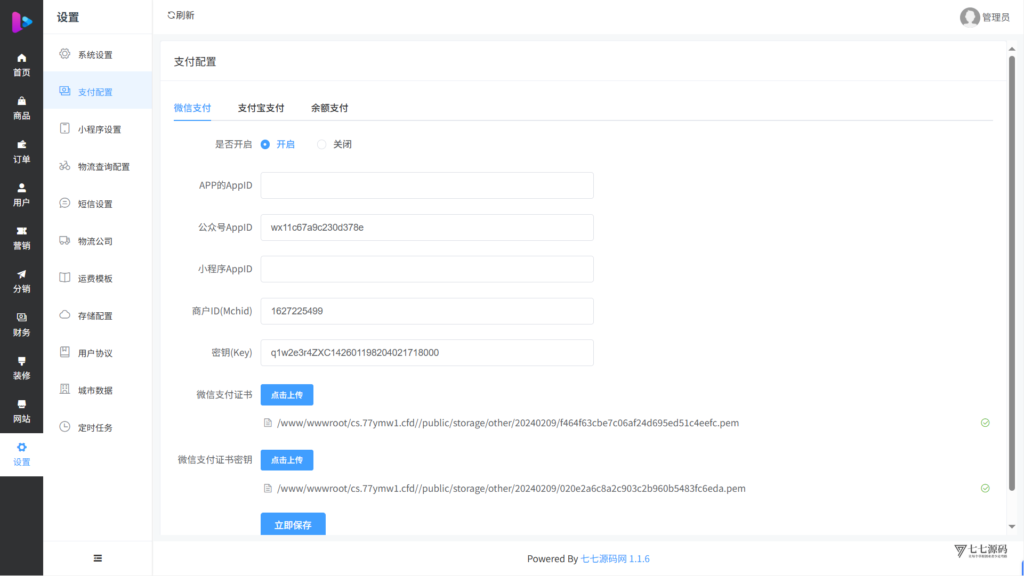Screen dimensions: 1024x576
Task: Click the 刷新 refresh button
Action: (x=181, y=15)
